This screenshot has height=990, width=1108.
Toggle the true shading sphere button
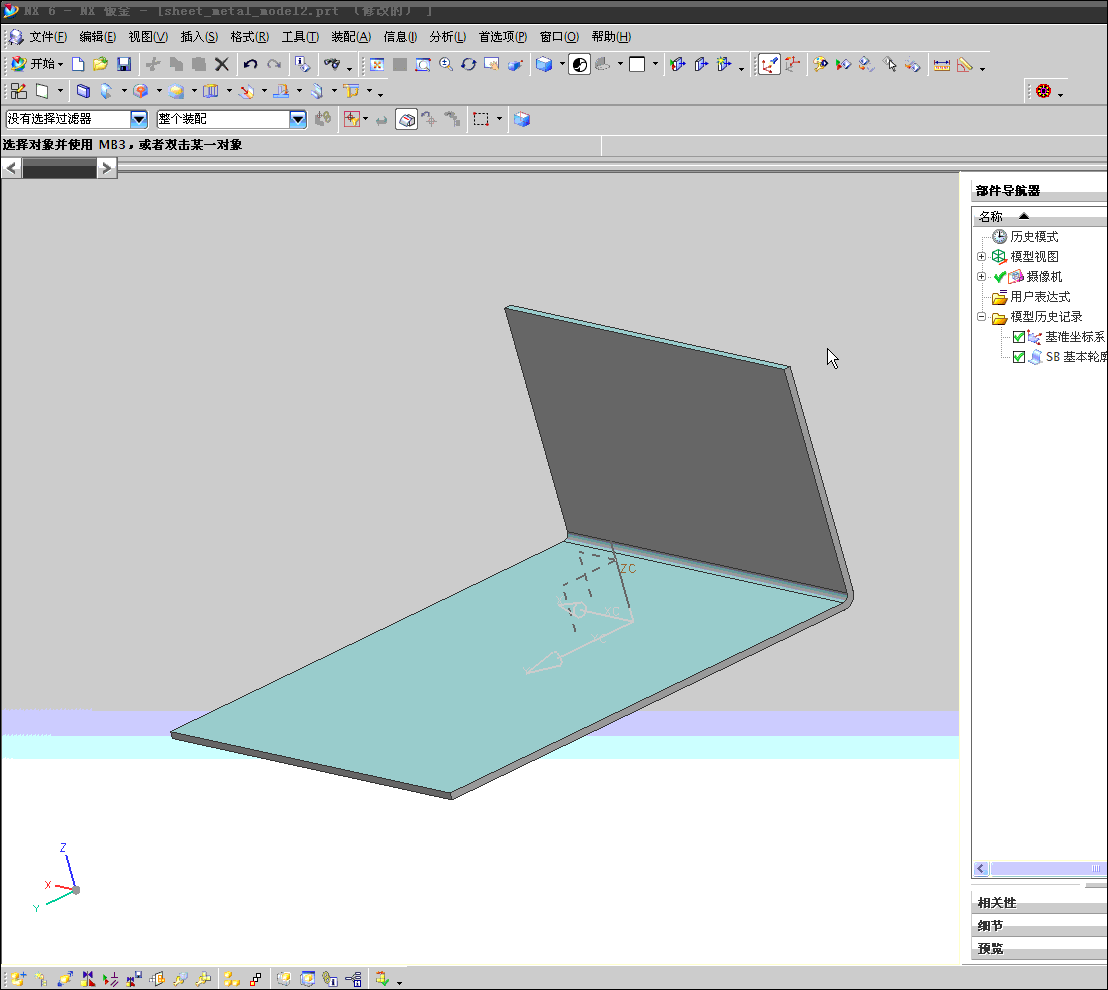click(x=579, y=65)
